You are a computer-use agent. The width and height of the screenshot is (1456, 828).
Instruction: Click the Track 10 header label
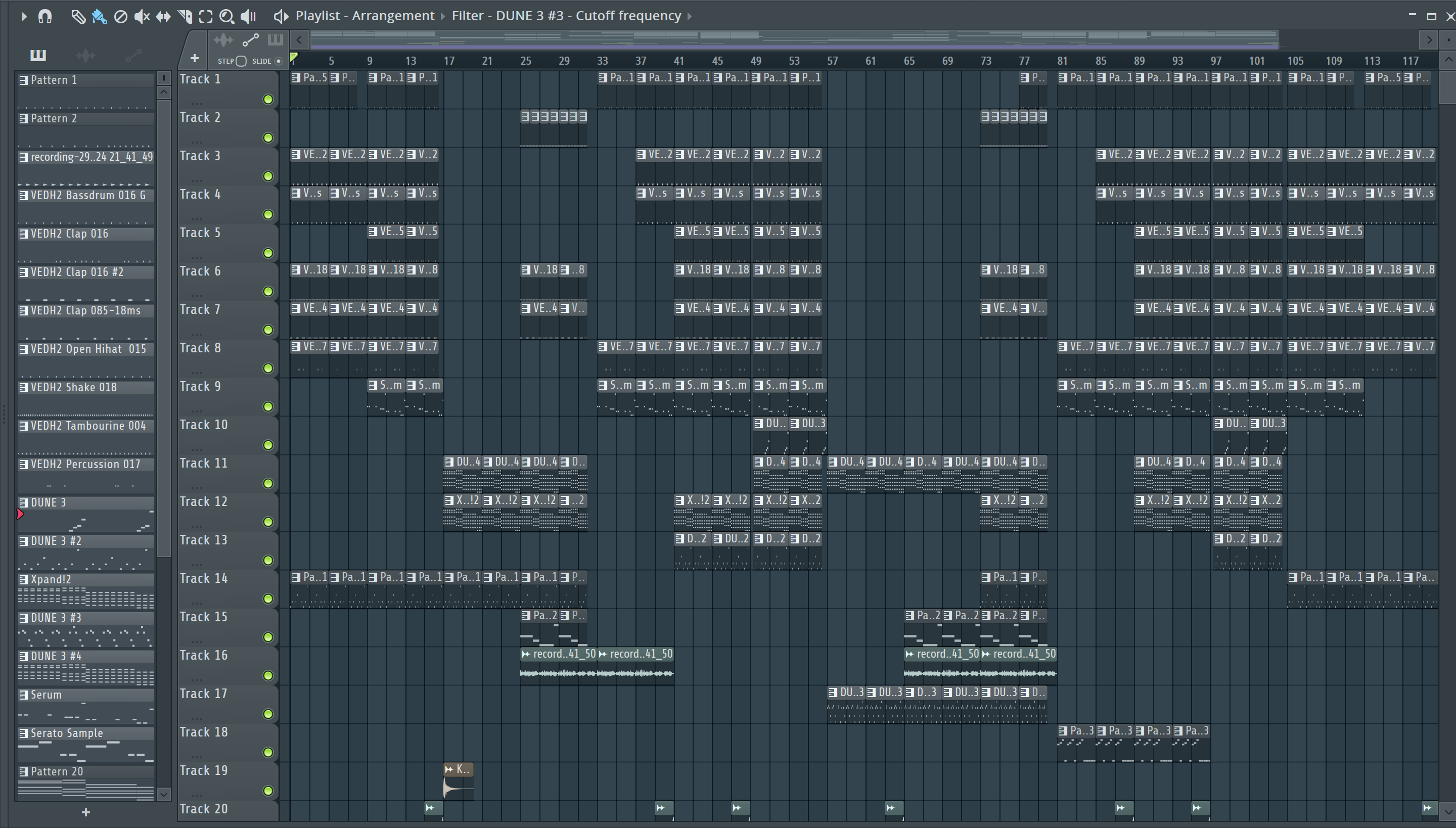coord(204,425)
